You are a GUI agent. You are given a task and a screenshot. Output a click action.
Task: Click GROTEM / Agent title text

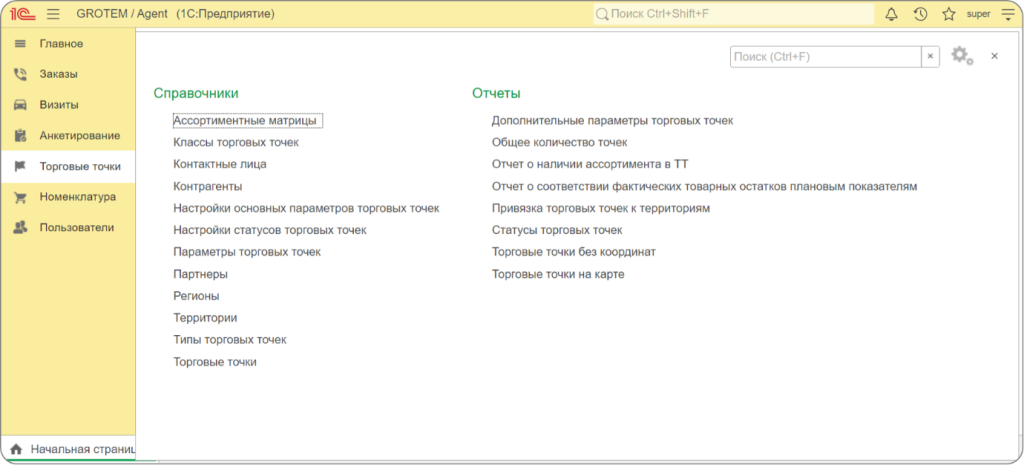(121, 14)
